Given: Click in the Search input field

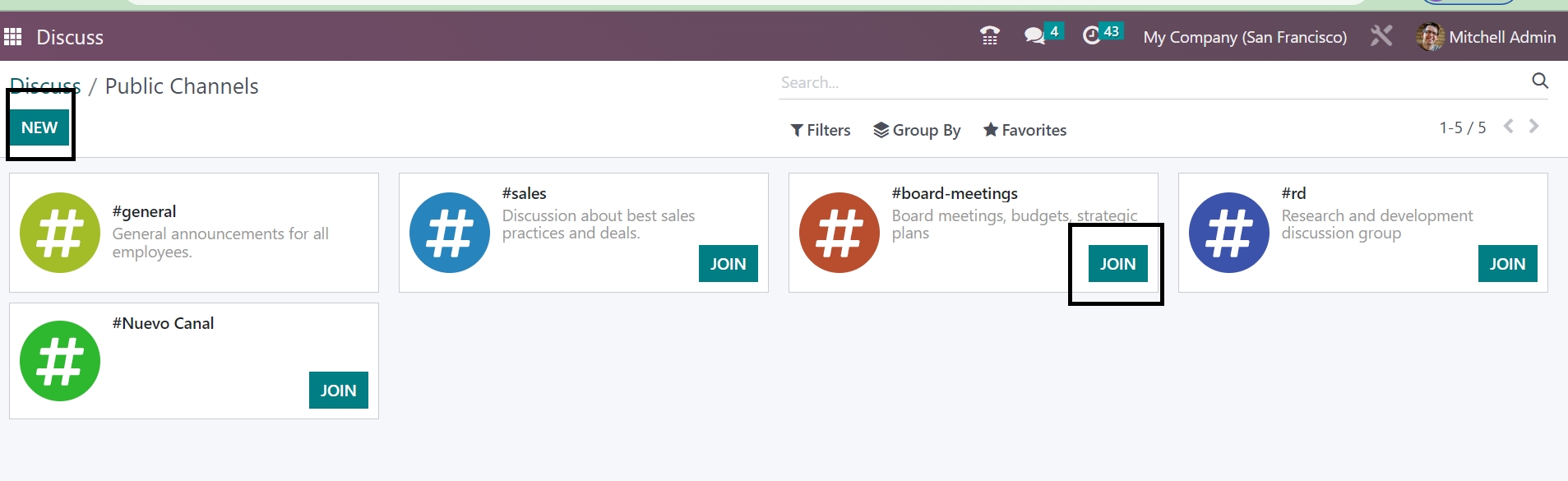Looking at the screenshot, I should pos(1151,82).
